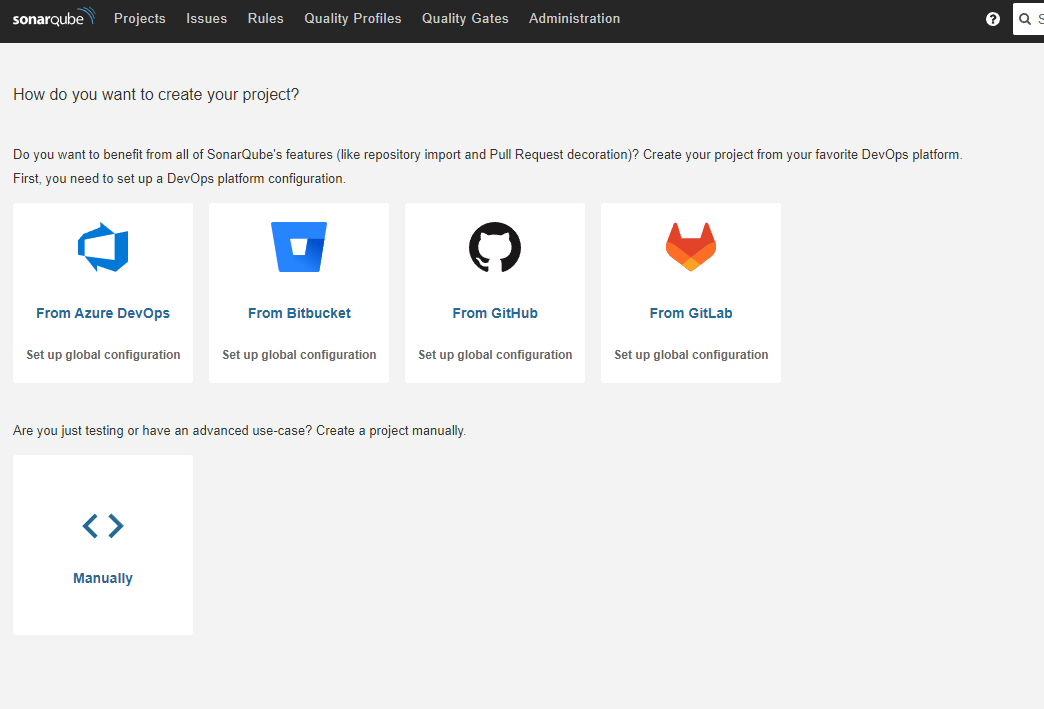Image resolution: width=1044 pixels, height=709 pixels.
Task: Select From GitHub link
Action: point(495,313)
